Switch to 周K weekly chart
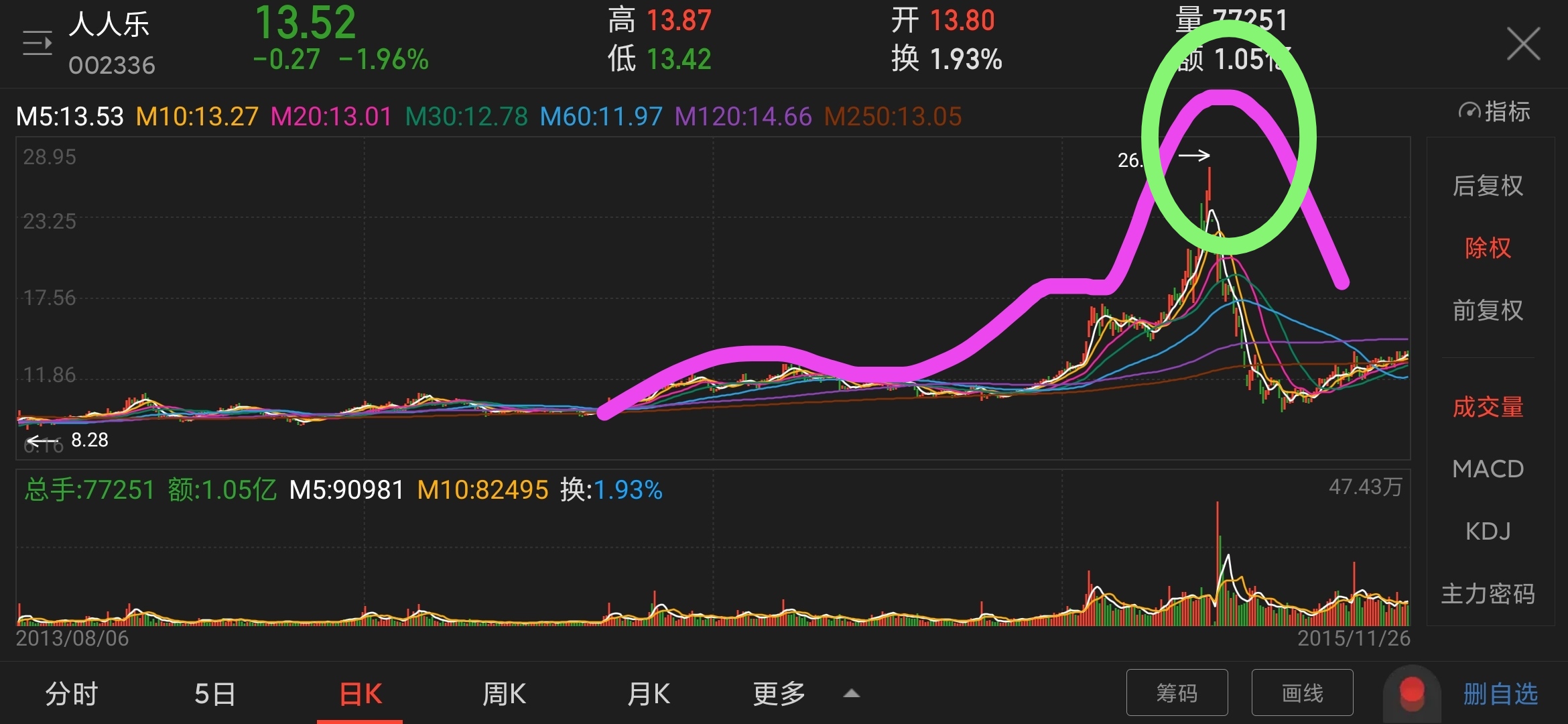The width and height of the screenshot is (1568, 724). (505, 694)
